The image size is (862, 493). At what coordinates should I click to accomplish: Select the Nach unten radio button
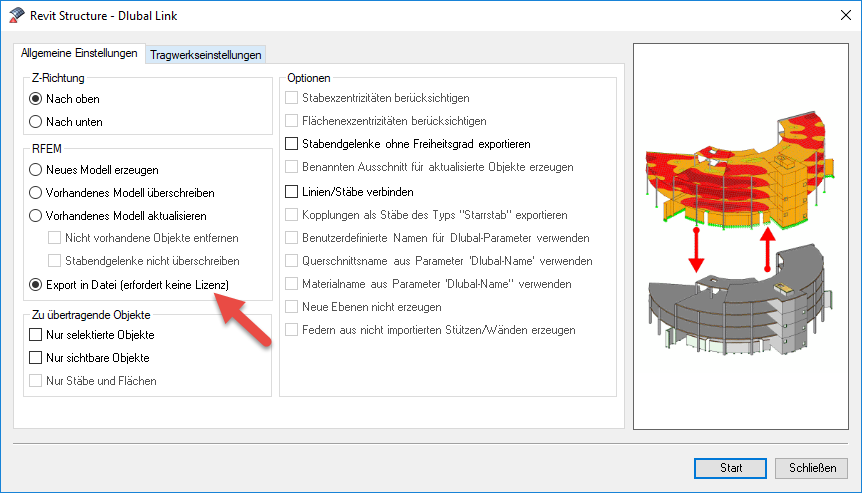pos(35,121)
